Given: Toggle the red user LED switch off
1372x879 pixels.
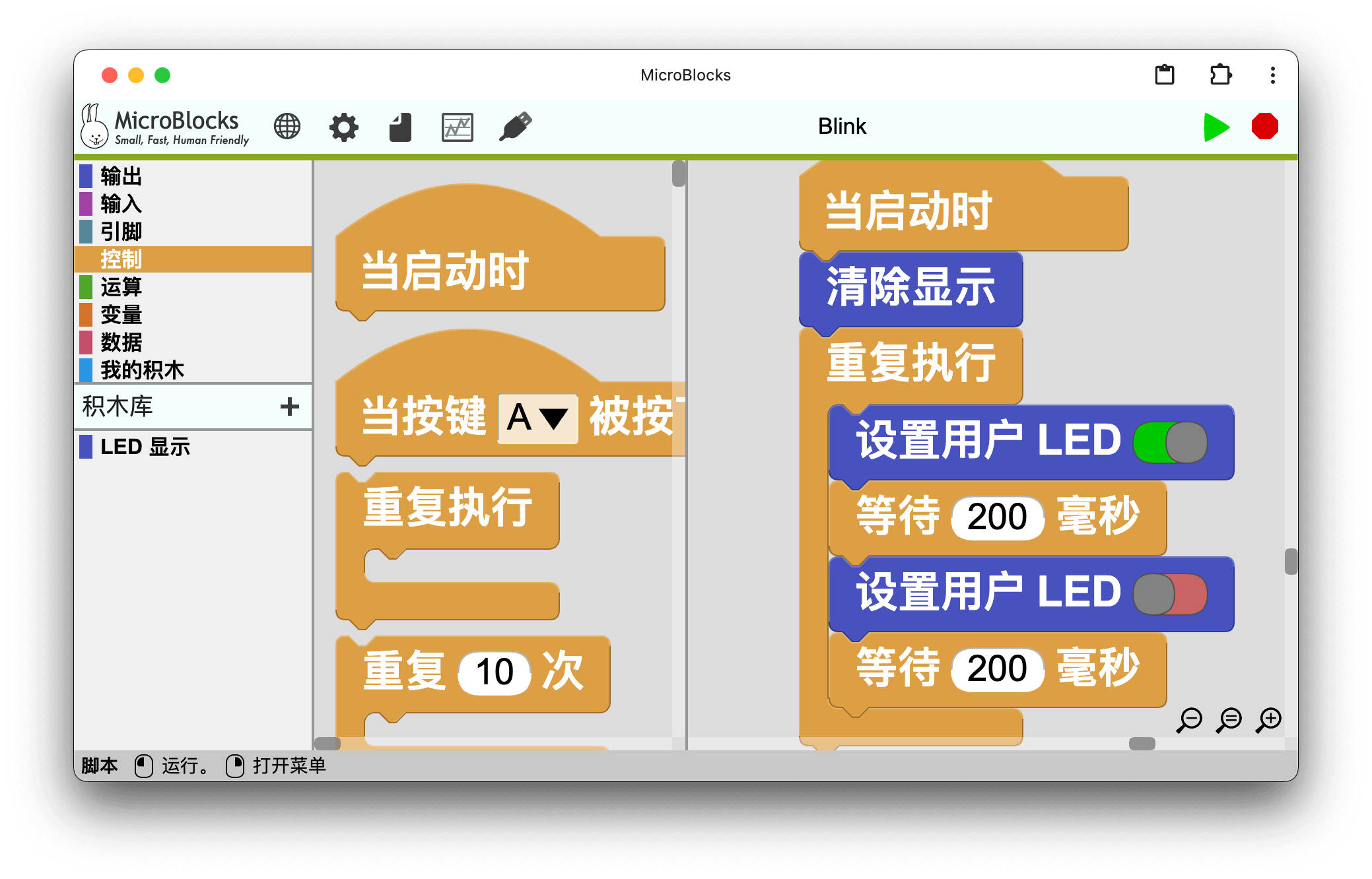Looking at the screenshot, I should click(1170, 594).
